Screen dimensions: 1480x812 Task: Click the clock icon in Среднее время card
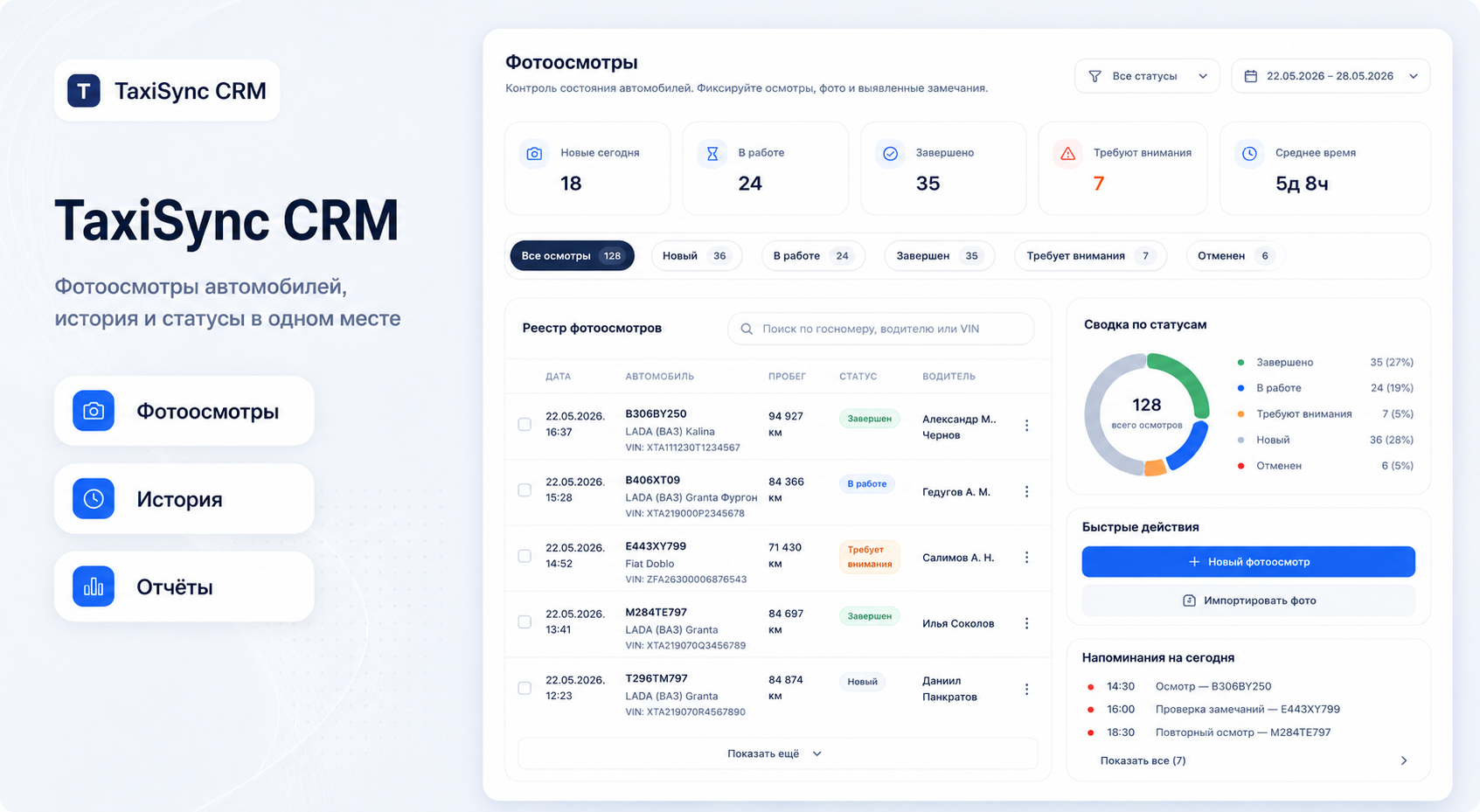coord(1249,154)
